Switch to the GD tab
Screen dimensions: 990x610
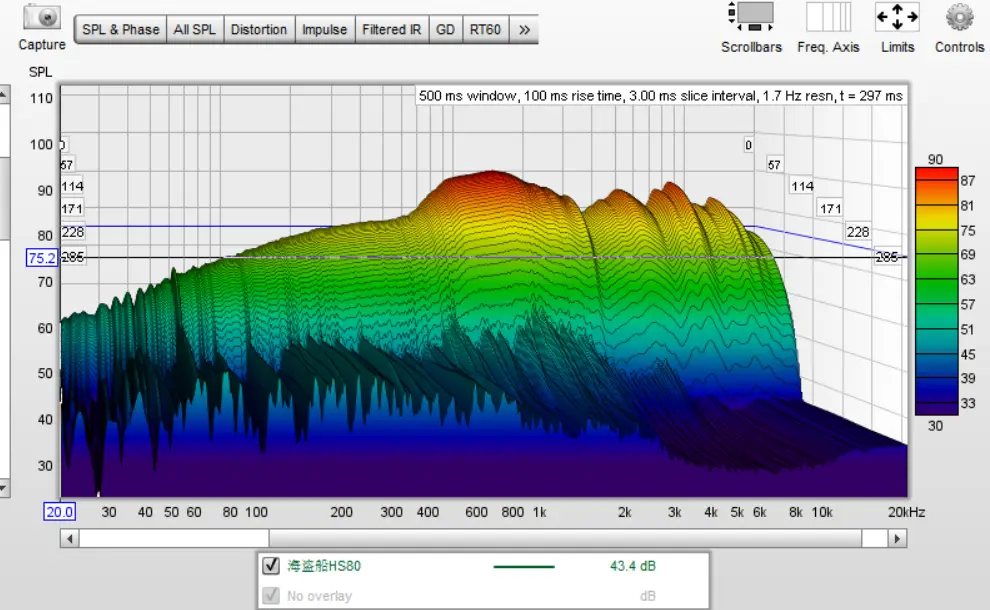tap(445, 30)
